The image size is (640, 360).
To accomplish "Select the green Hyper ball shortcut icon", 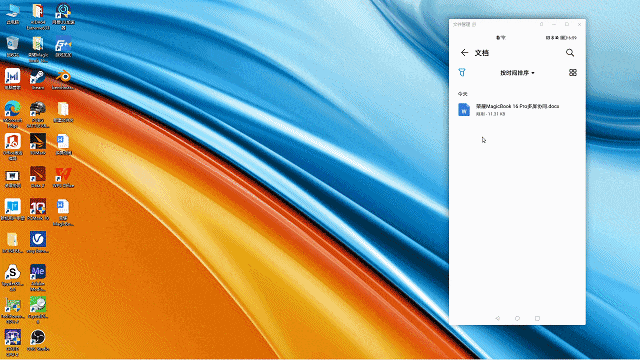I will [38, 310].
